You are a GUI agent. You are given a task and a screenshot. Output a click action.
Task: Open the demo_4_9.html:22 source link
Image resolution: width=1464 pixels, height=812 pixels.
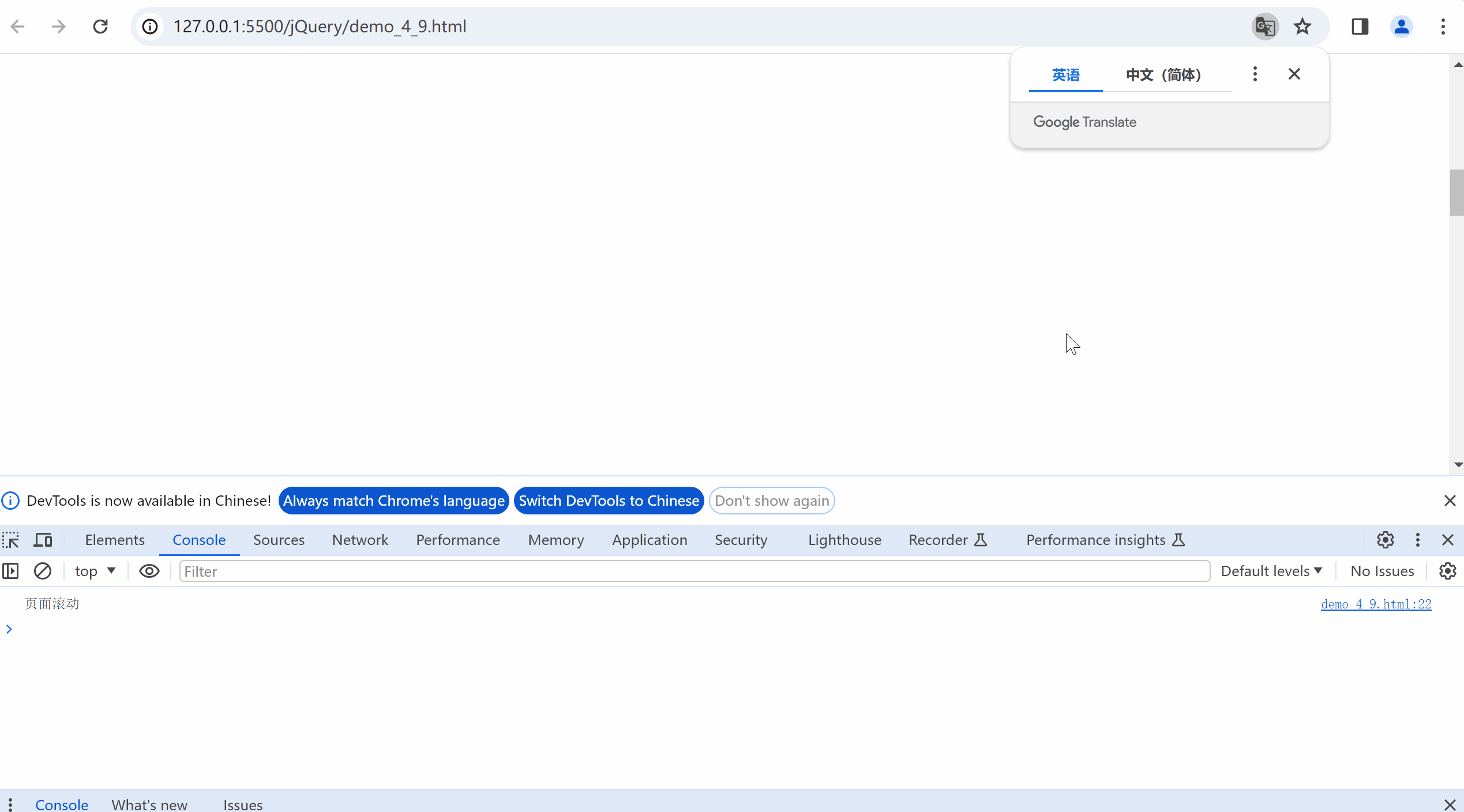[x=1376, y=604]
